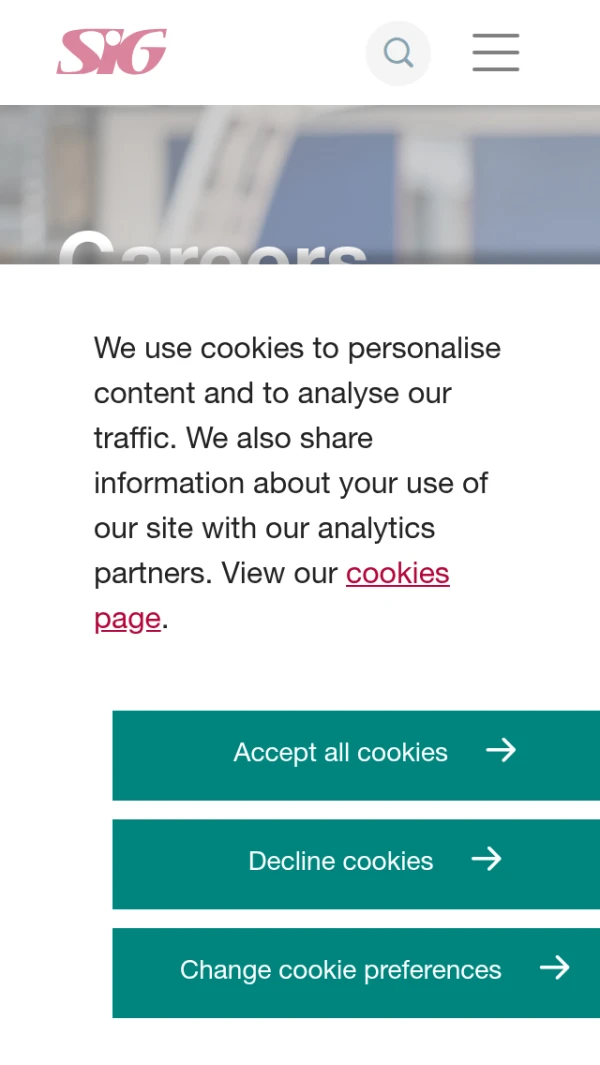Click the 'information about your use of' line
The height and width of the screenshot is (1065, 600).
[x=291, y=483]
